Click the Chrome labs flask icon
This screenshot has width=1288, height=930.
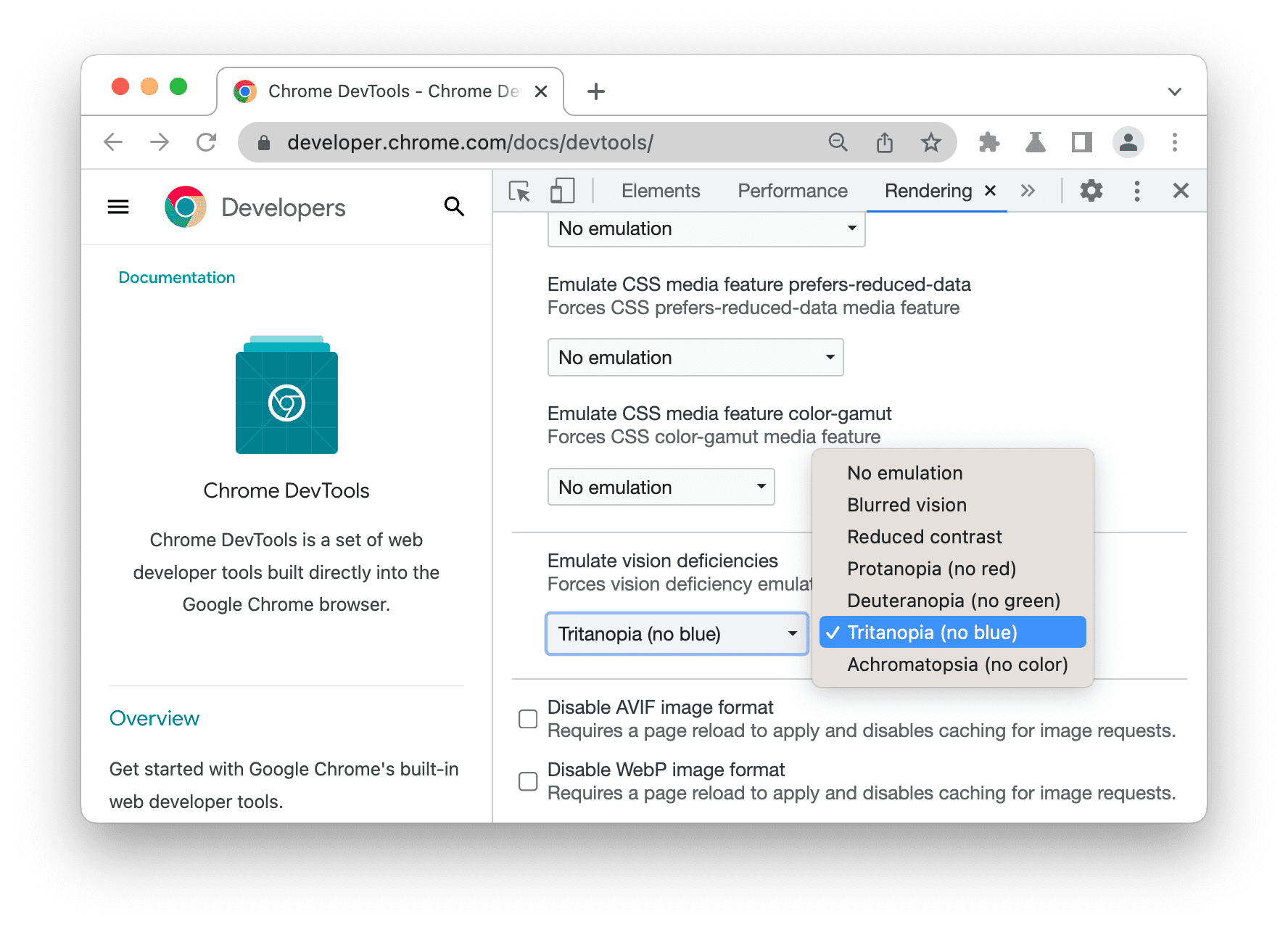coord(1035,142)
